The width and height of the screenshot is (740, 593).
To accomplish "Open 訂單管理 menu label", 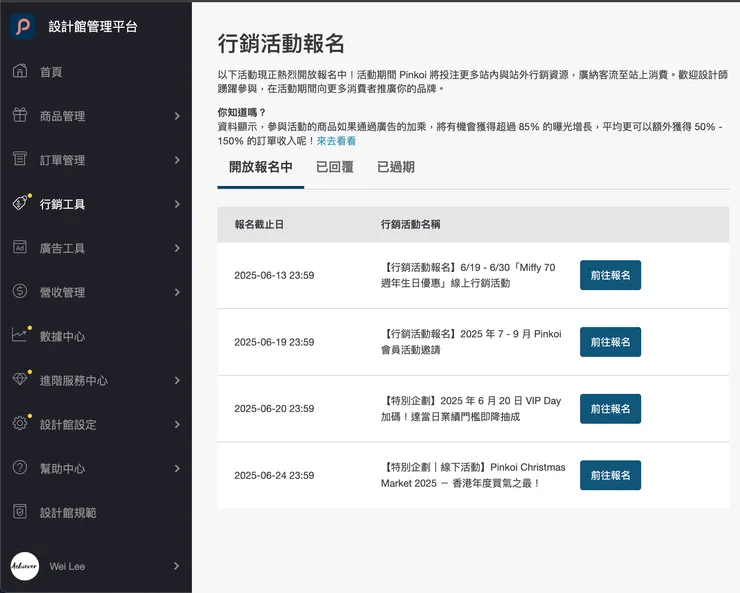I will pos(62,160).
